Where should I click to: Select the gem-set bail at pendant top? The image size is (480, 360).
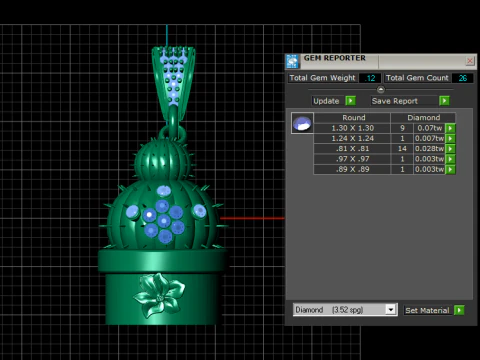(x=173, y=82)
